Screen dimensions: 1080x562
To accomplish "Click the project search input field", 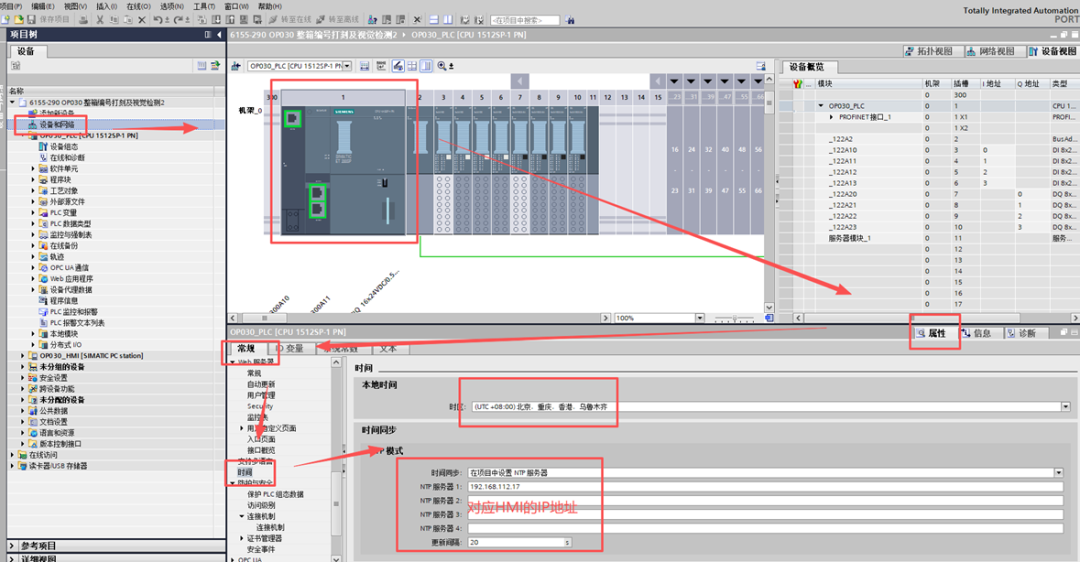I will (x=526, y=20).
